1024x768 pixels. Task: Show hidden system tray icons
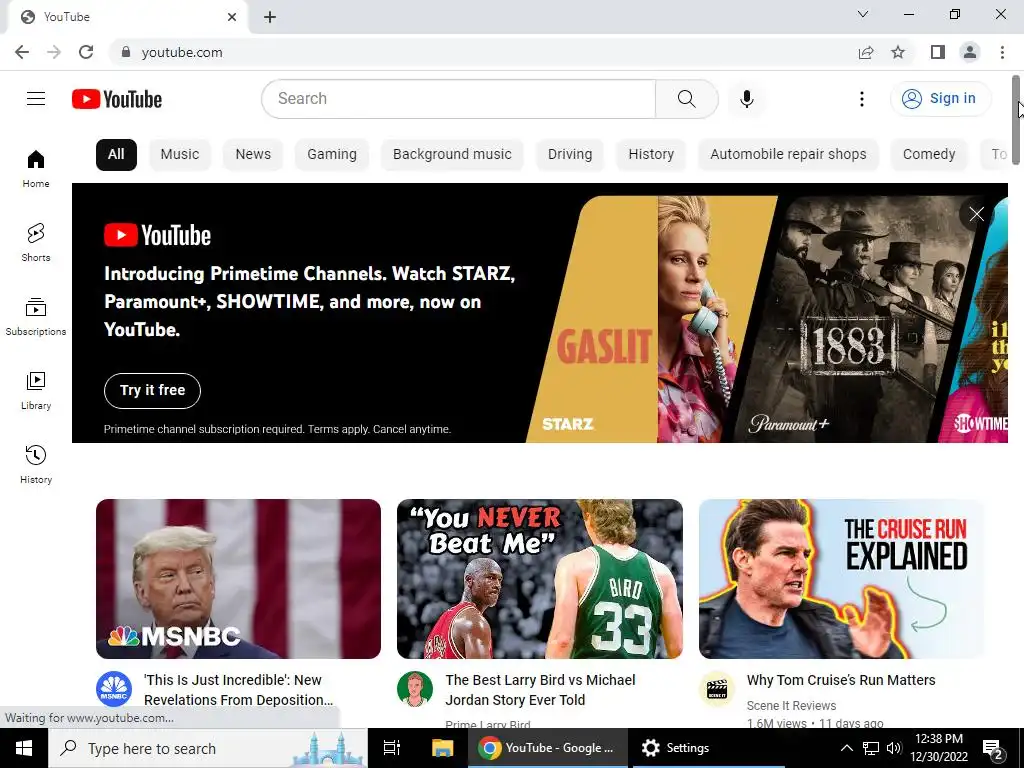tap(846, 748)
